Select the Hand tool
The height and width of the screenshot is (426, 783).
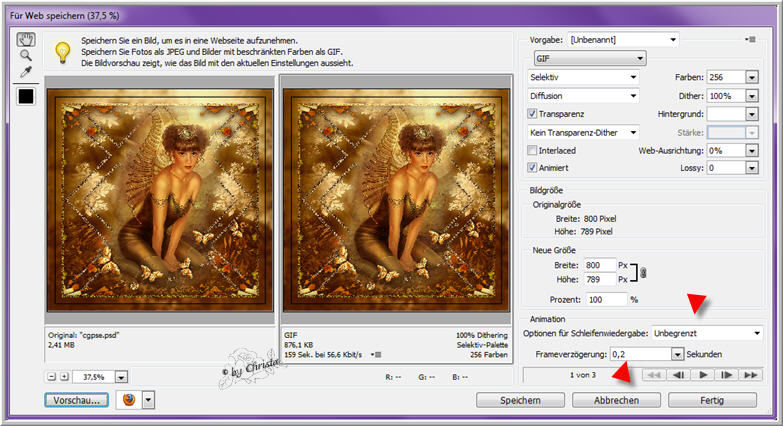25,39
